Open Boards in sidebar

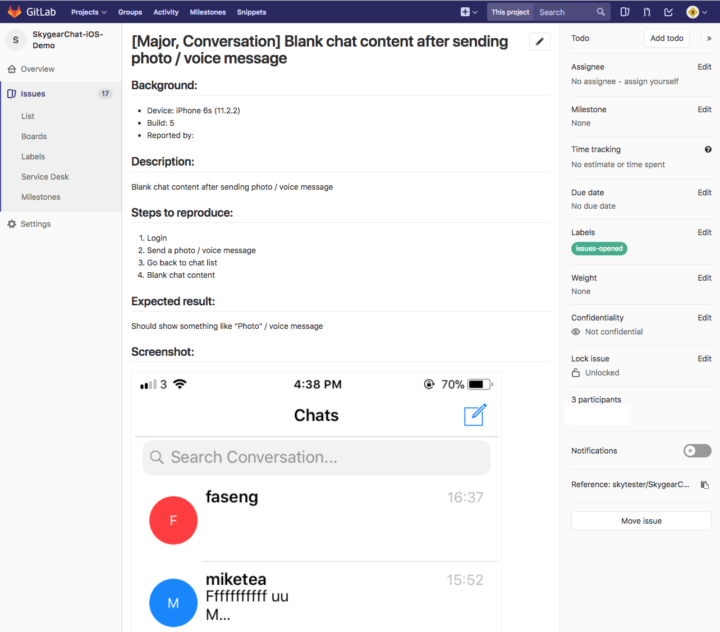pyautogui.click(x=34, y=136)
